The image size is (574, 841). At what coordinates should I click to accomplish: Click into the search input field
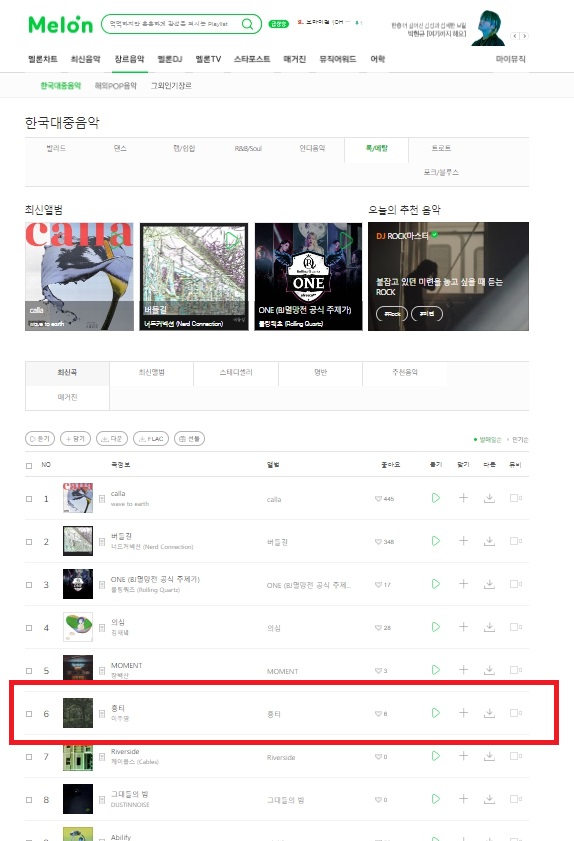tap(171, 24)
